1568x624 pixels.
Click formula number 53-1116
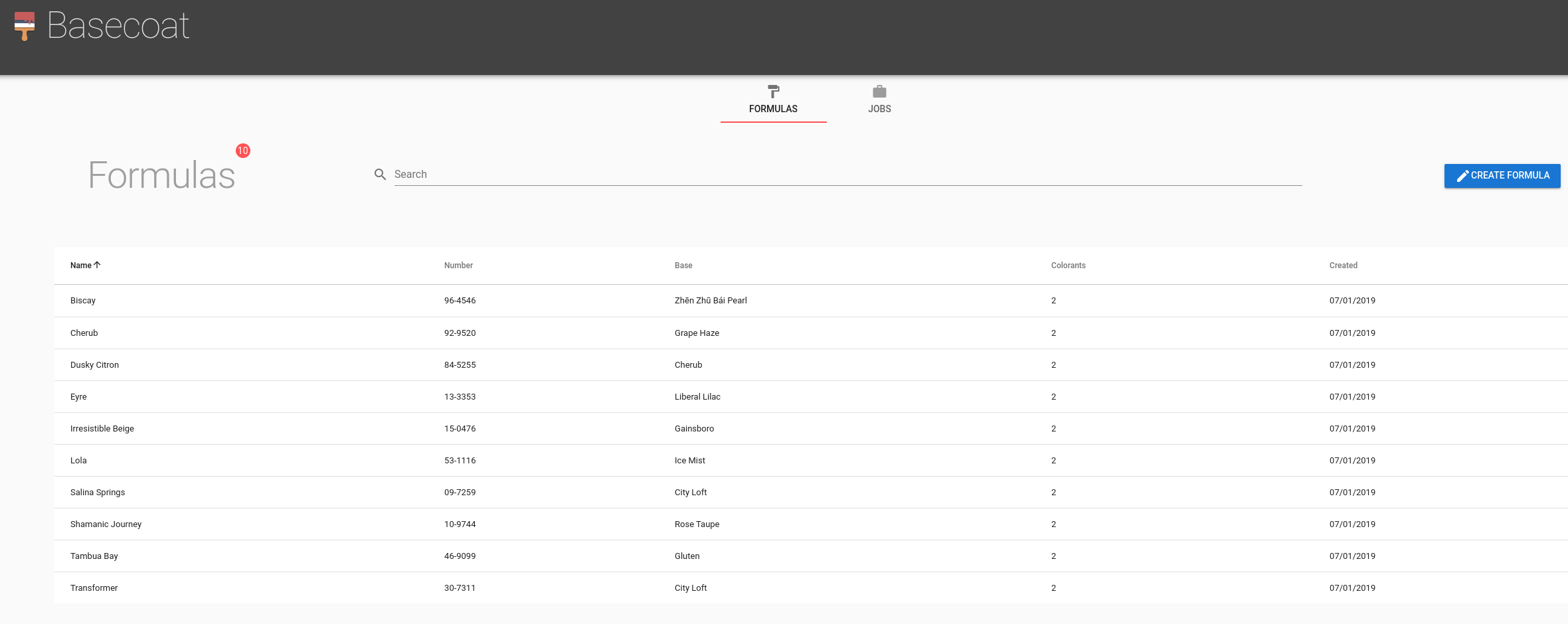pos(460,461)
